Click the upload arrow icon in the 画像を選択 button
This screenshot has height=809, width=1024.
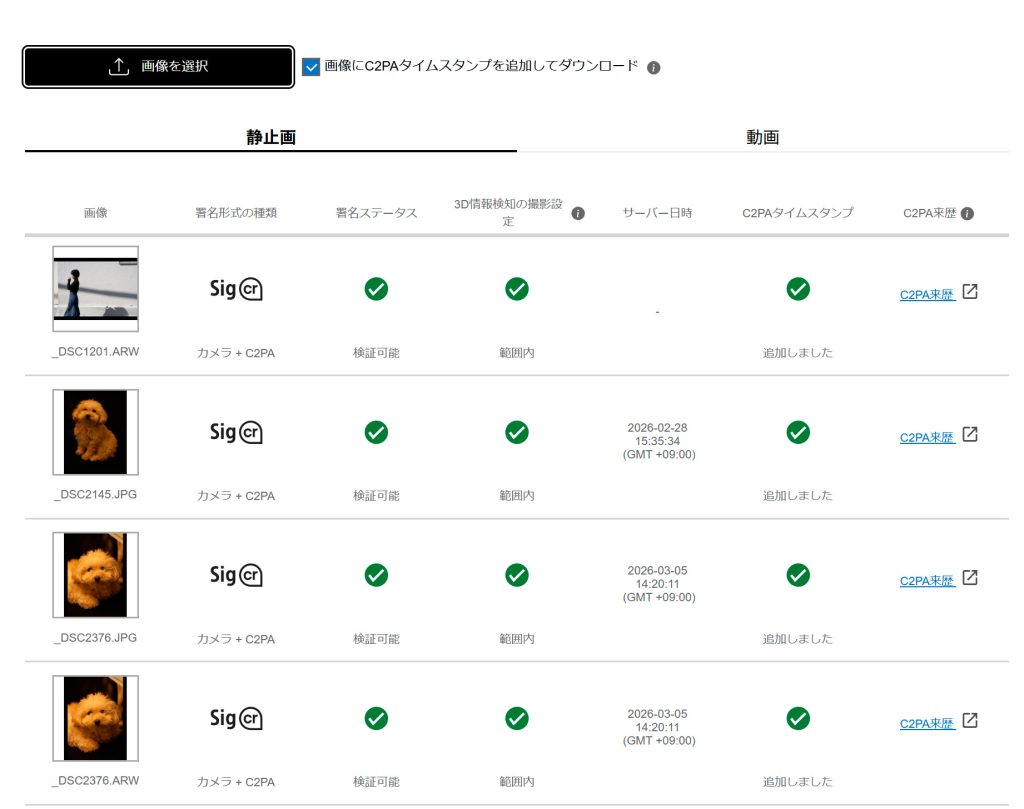click(x=119, y=66)
